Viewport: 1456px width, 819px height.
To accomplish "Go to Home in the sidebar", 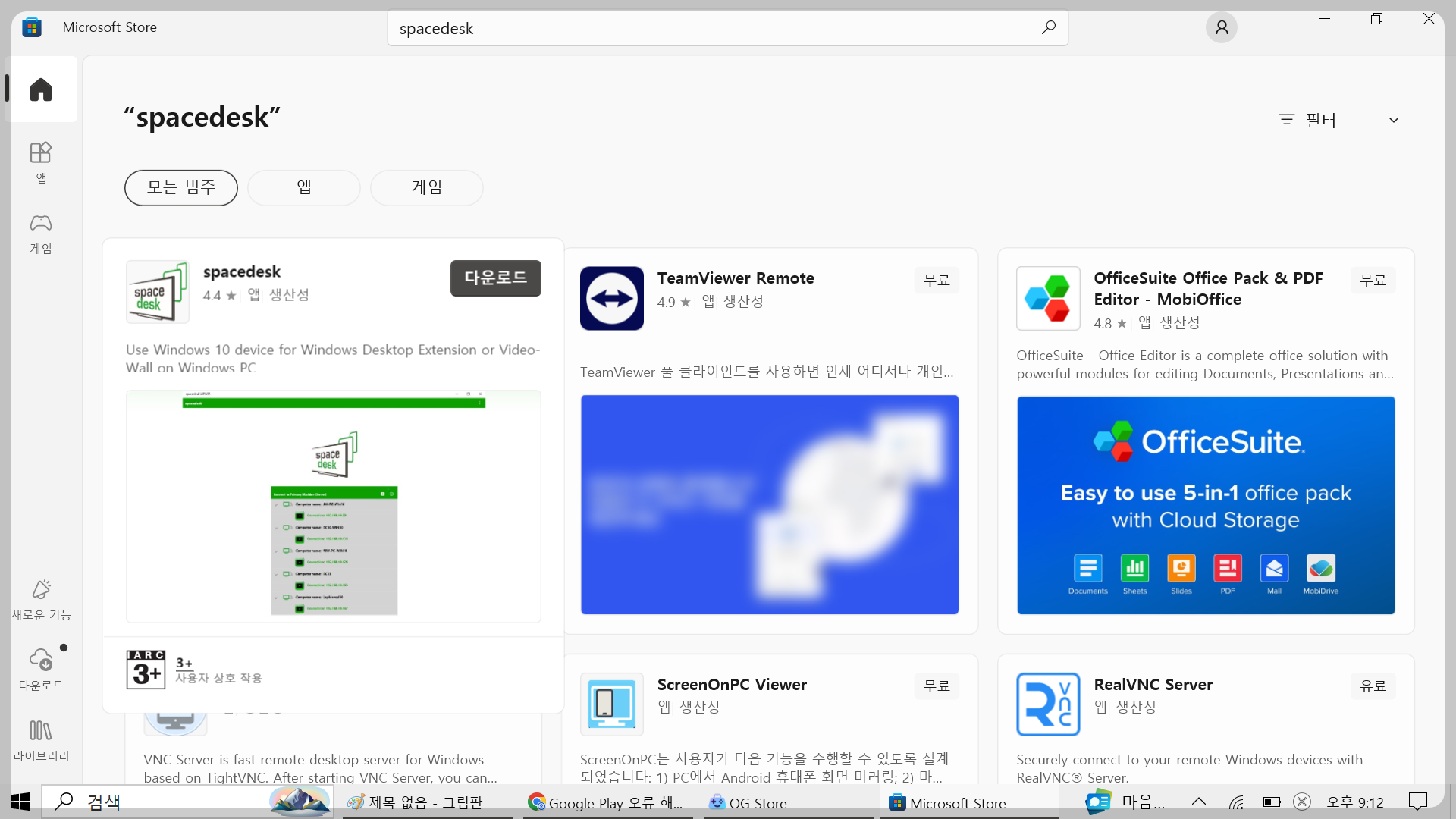I will tap(41, 89).
